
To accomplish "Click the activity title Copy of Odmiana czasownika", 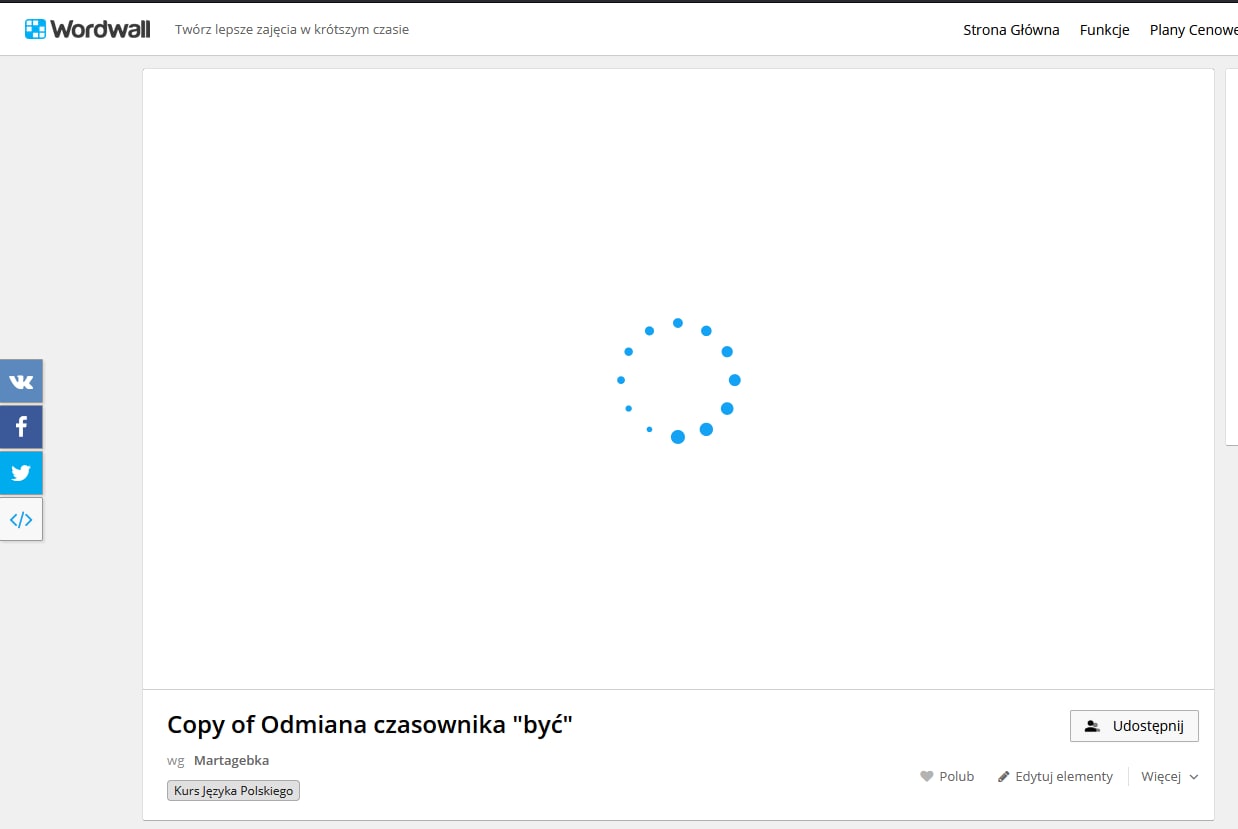I will 370,724.
